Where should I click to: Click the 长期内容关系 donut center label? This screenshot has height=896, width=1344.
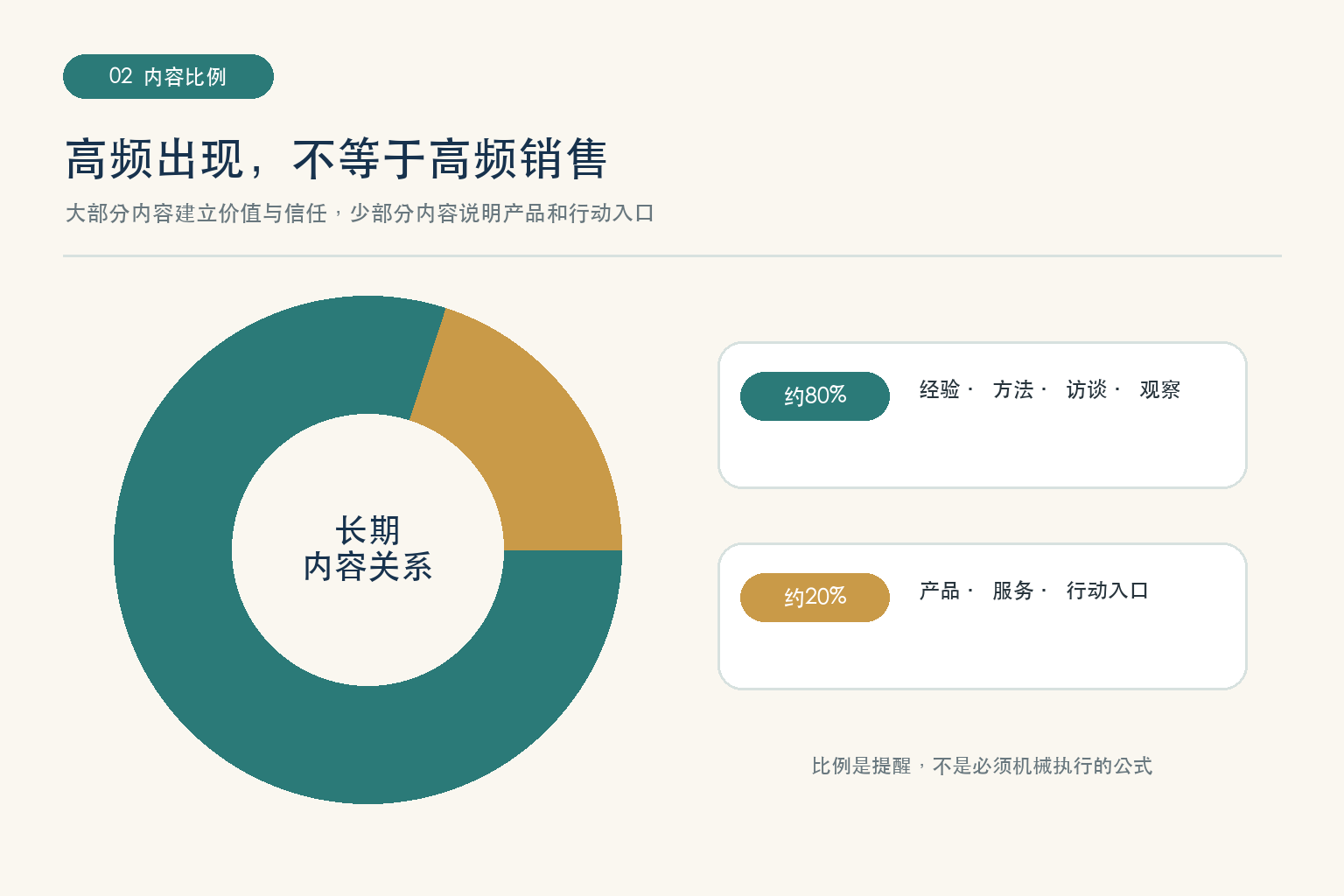[x=367, y=549]
